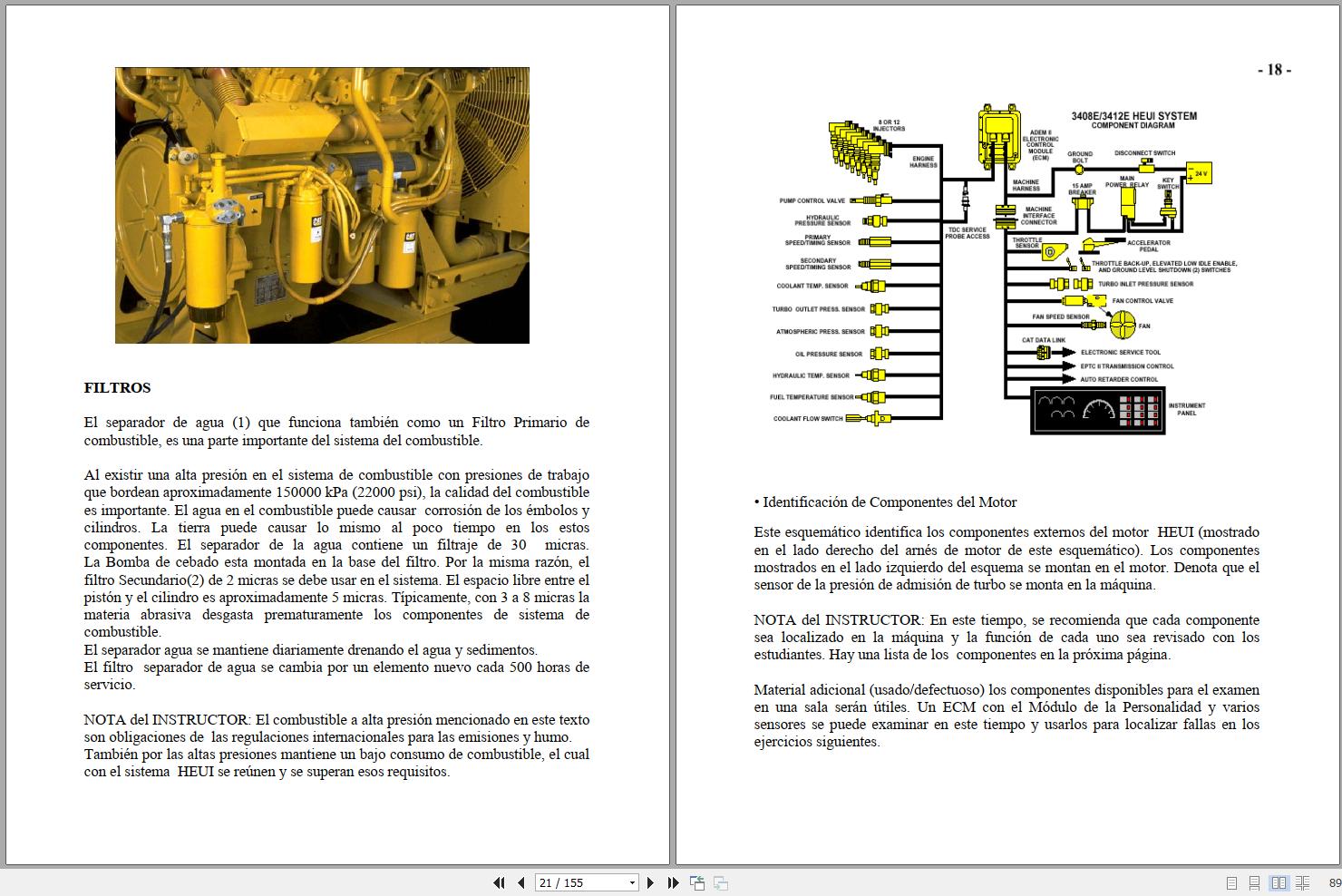Click the - 18 - page number label
Image resolution: width=1342 pixels, height=896 pixels.
tap(1273, 68)
